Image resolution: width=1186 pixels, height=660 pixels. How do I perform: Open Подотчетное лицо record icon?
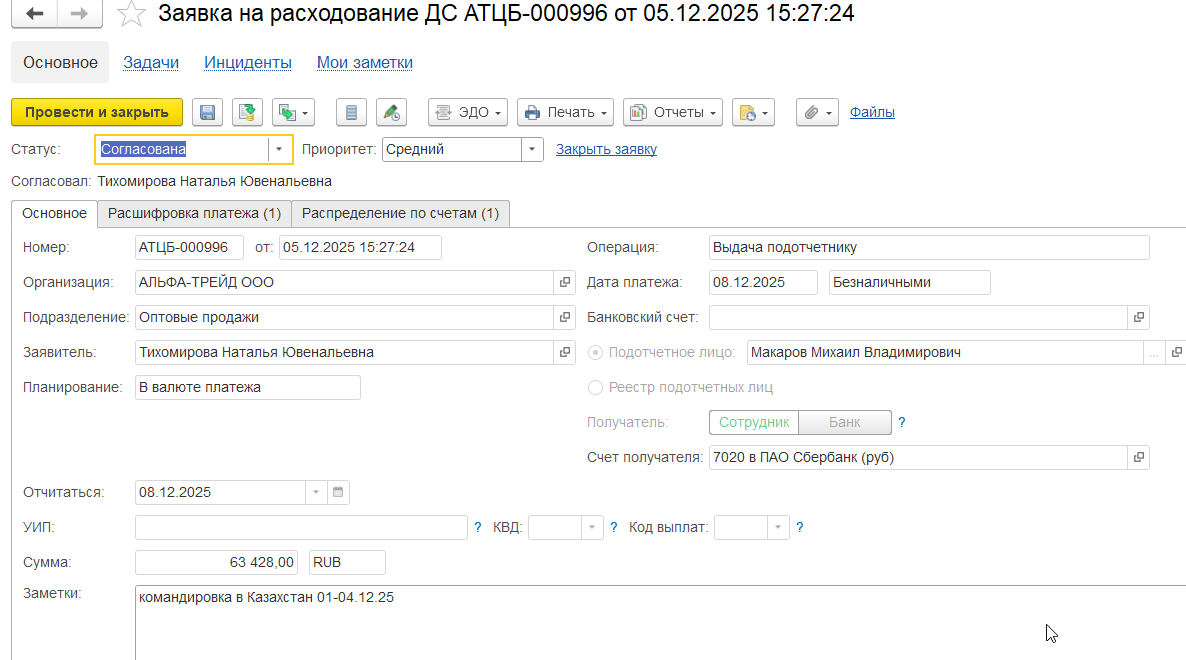click(x=1176, y=352)
